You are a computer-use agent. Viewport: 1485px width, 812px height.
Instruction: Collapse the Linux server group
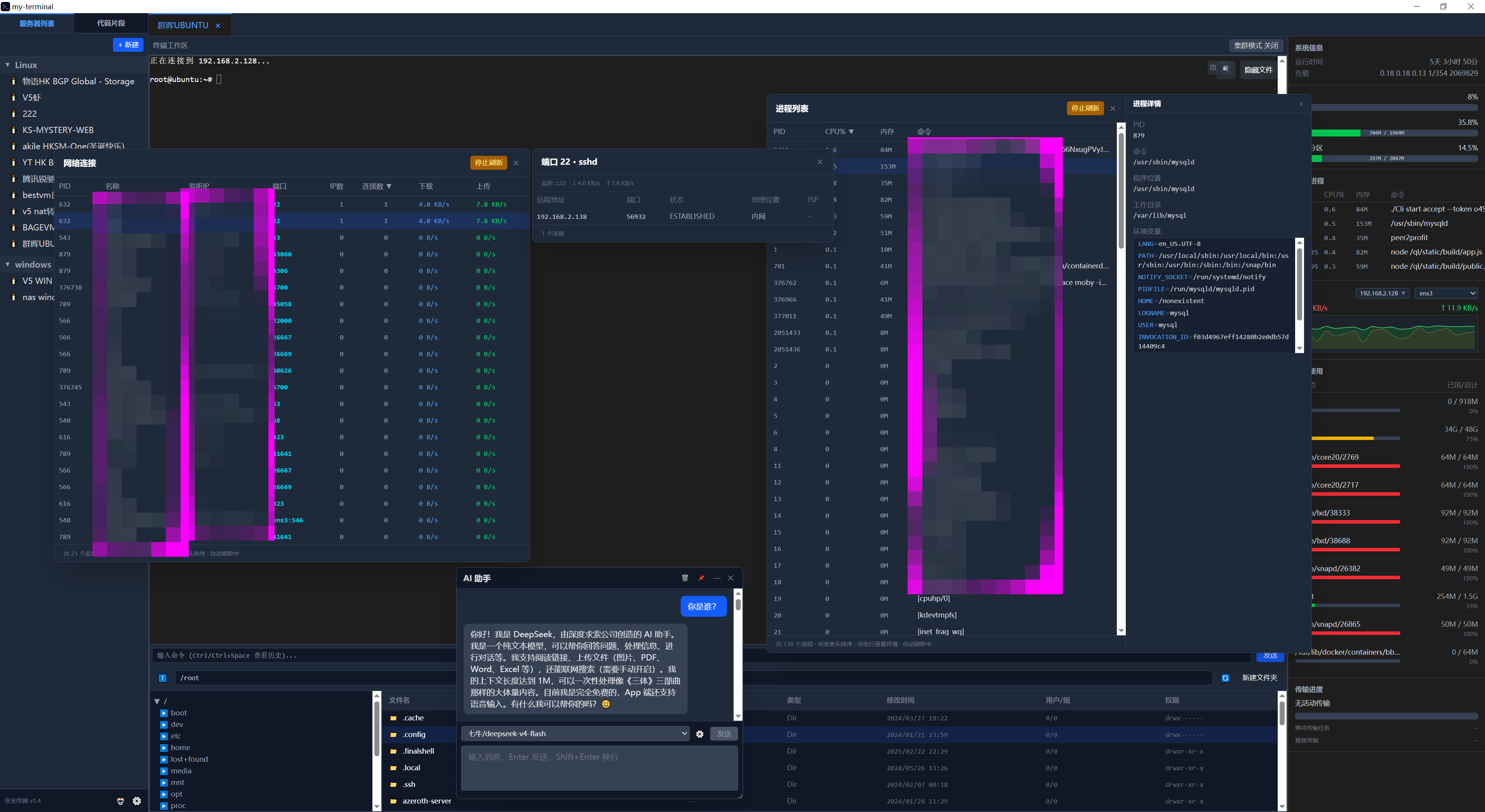[8, 65]
